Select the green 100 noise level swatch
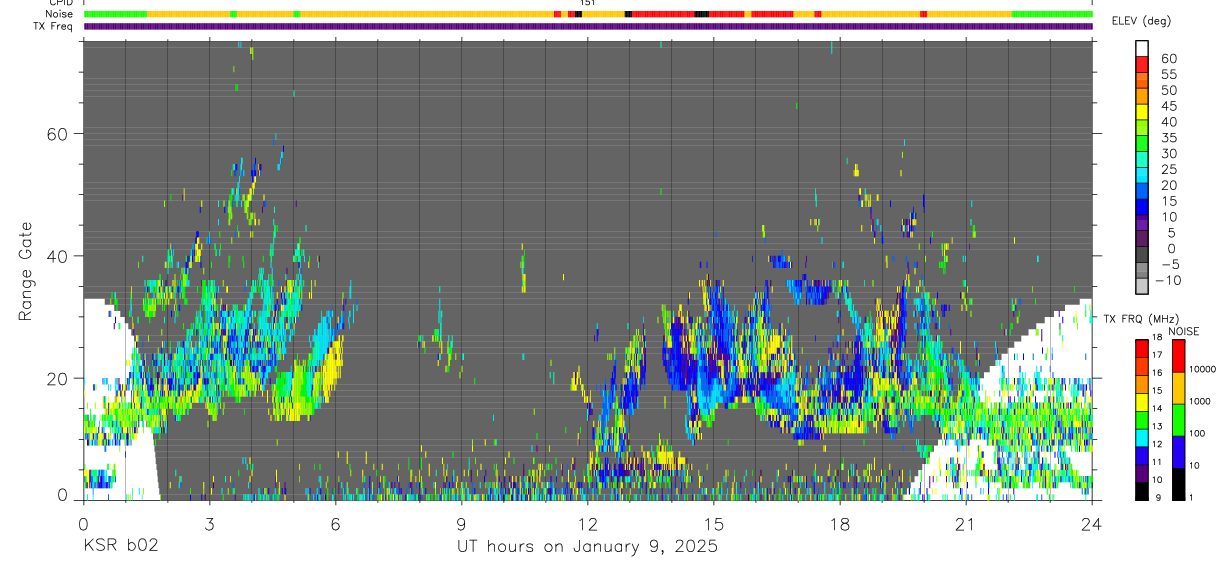This screenshot has width=1228, height=567. (1177, 420)
